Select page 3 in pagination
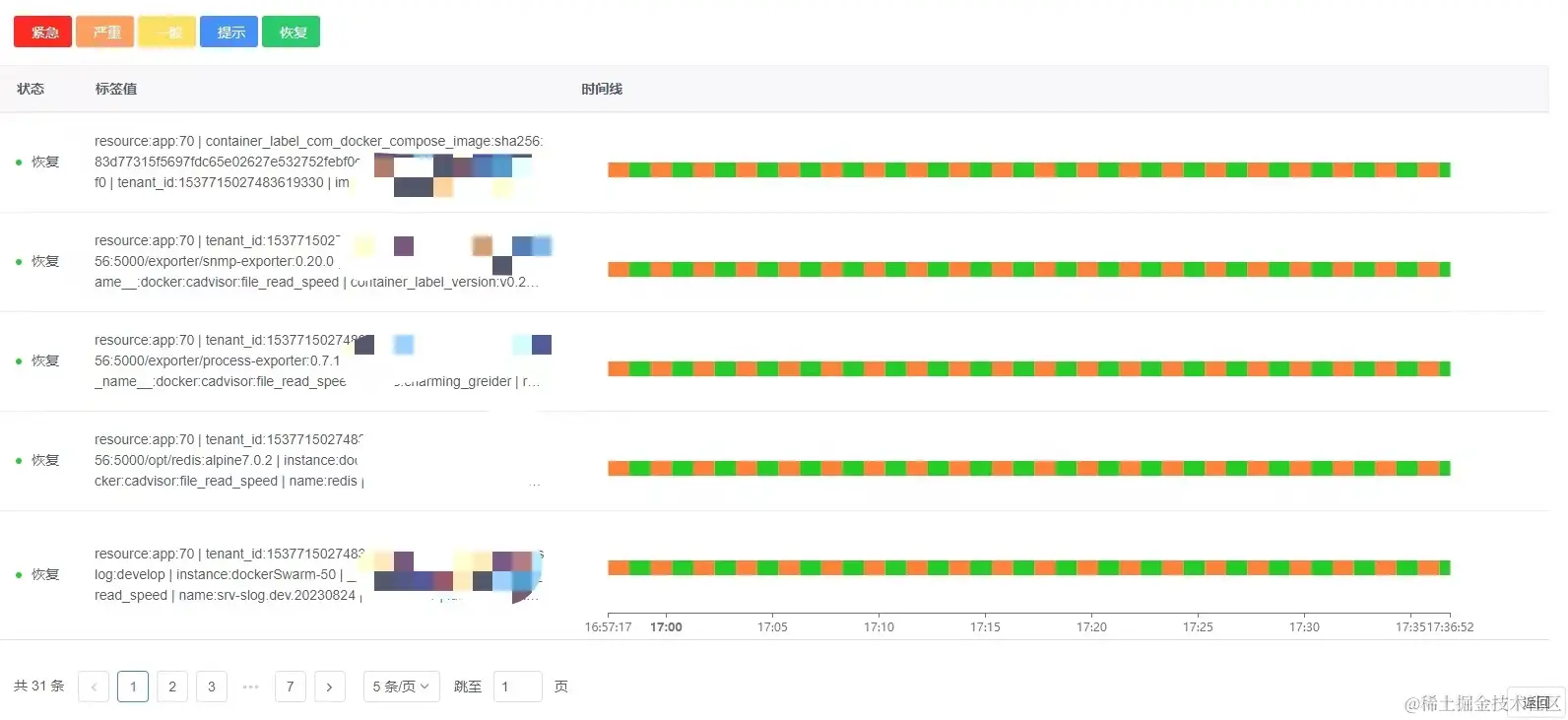The width and height of the screenshot is (1568, 720). pos(212,687)
